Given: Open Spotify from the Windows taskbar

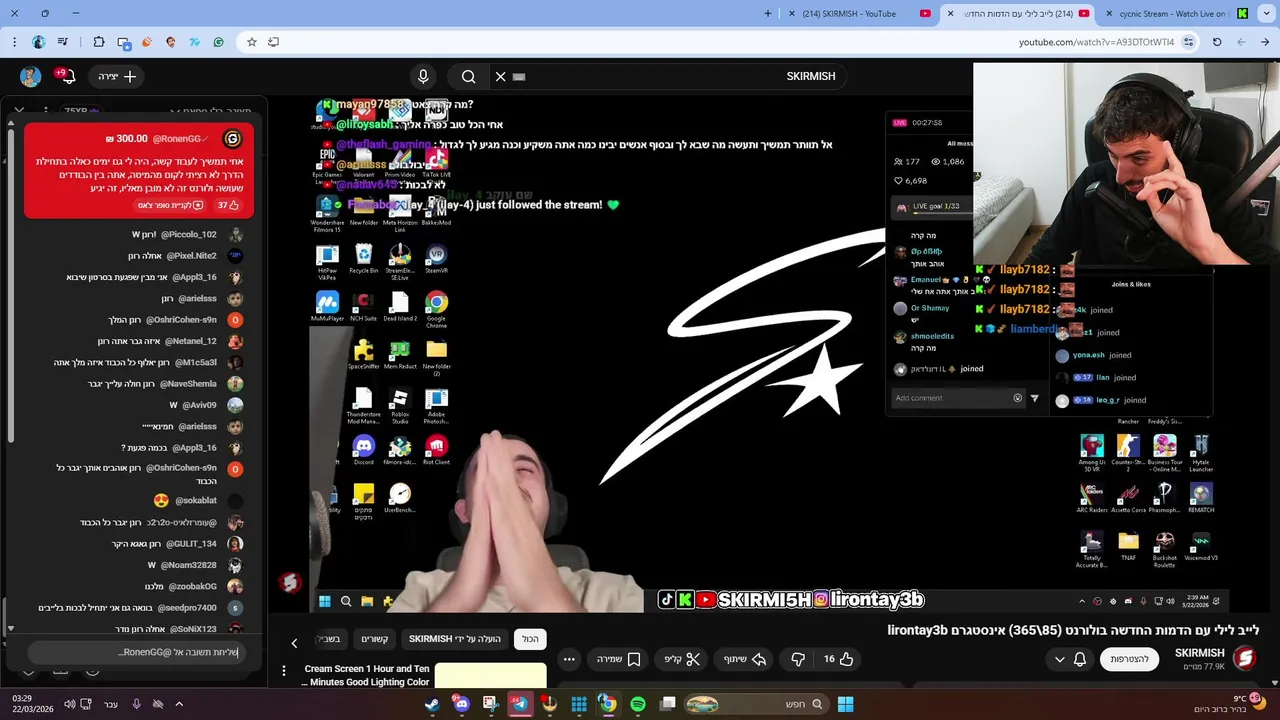Looking at the screenshot, I should pos(638,704).
